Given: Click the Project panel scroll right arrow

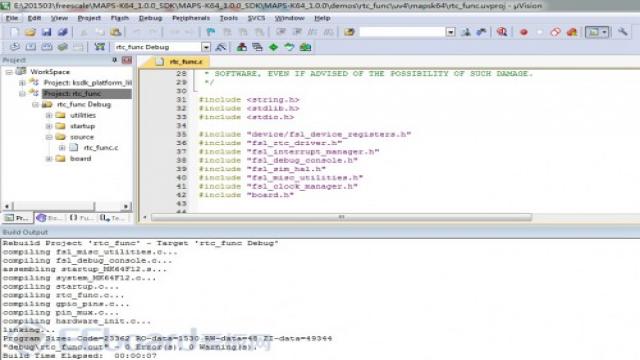Looking at the screenshot, I should (x=126, y=206).
